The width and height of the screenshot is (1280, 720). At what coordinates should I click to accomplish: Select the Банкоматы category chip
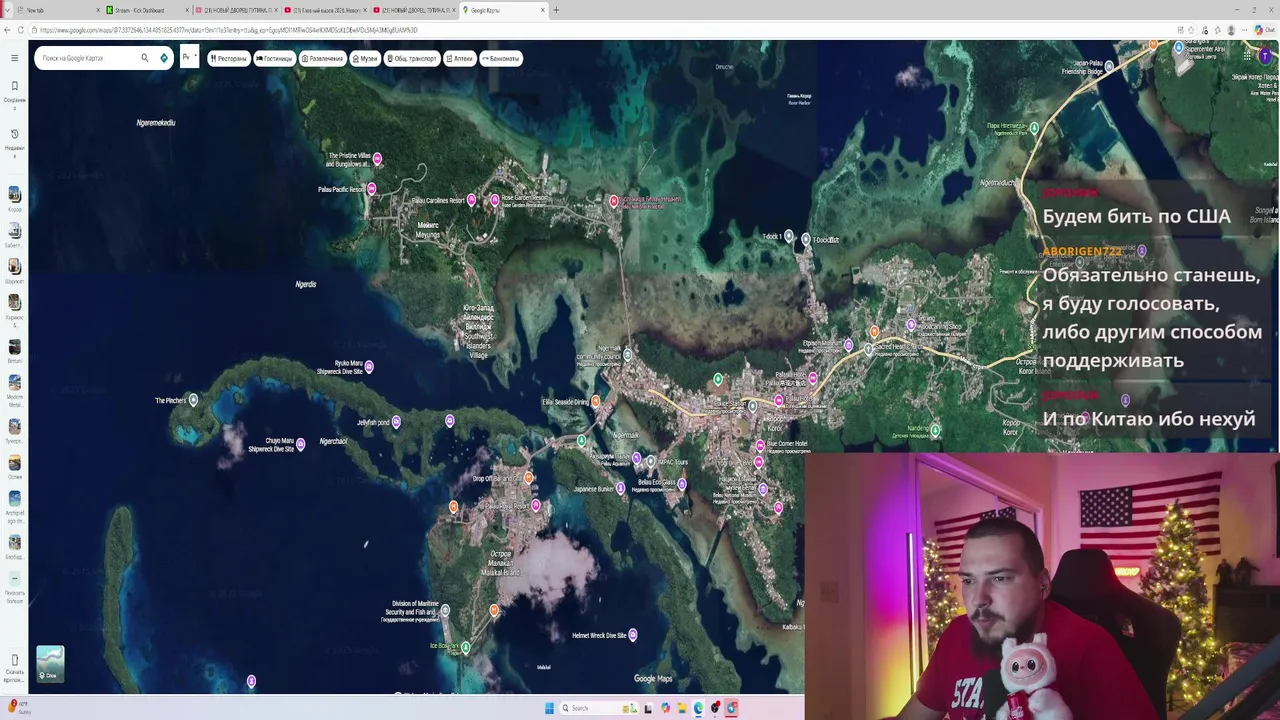pyautogui.click(x=501, y=58)
